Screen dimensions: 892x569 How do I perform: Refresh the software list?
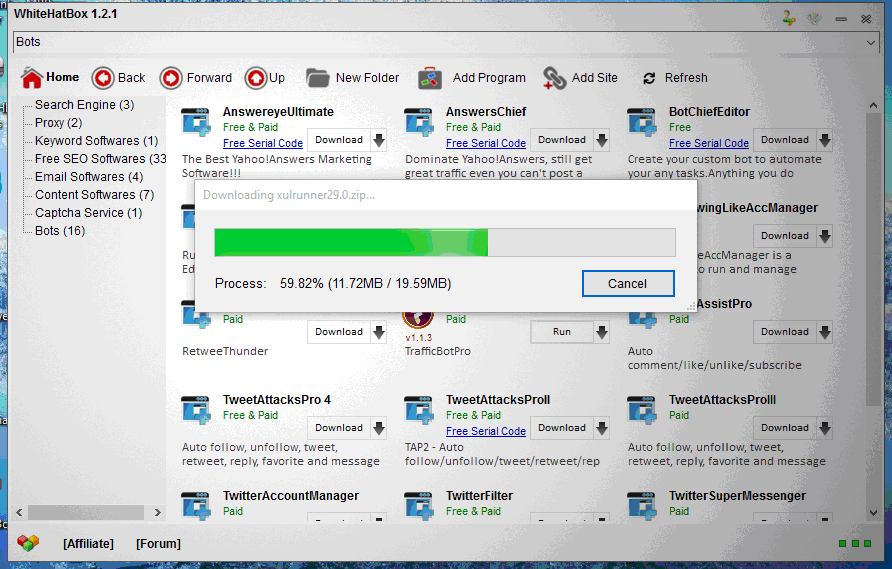[x=650, y=78]
